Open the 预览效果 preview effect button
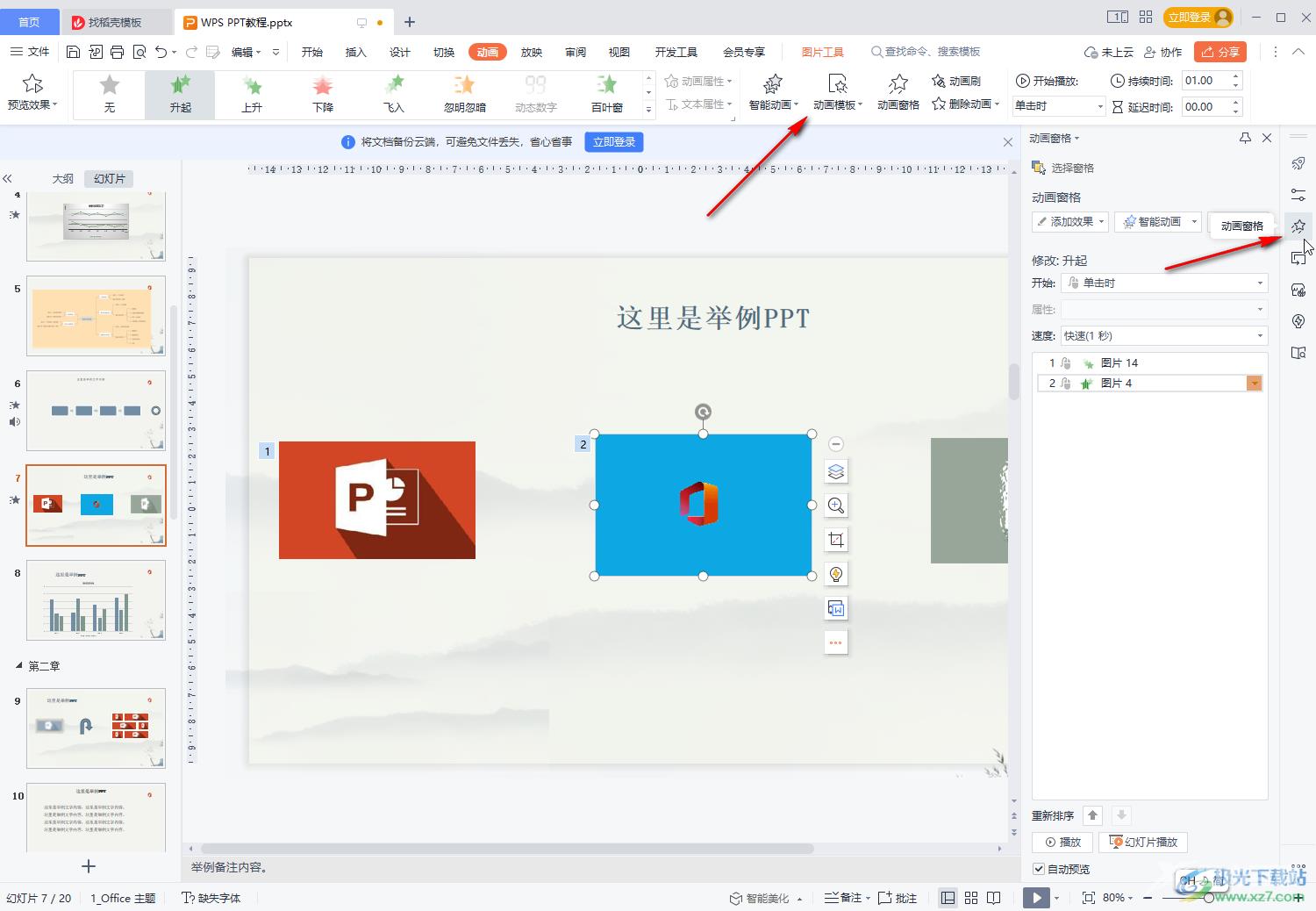The image size is (1316, 911). [x=32, y=92]
